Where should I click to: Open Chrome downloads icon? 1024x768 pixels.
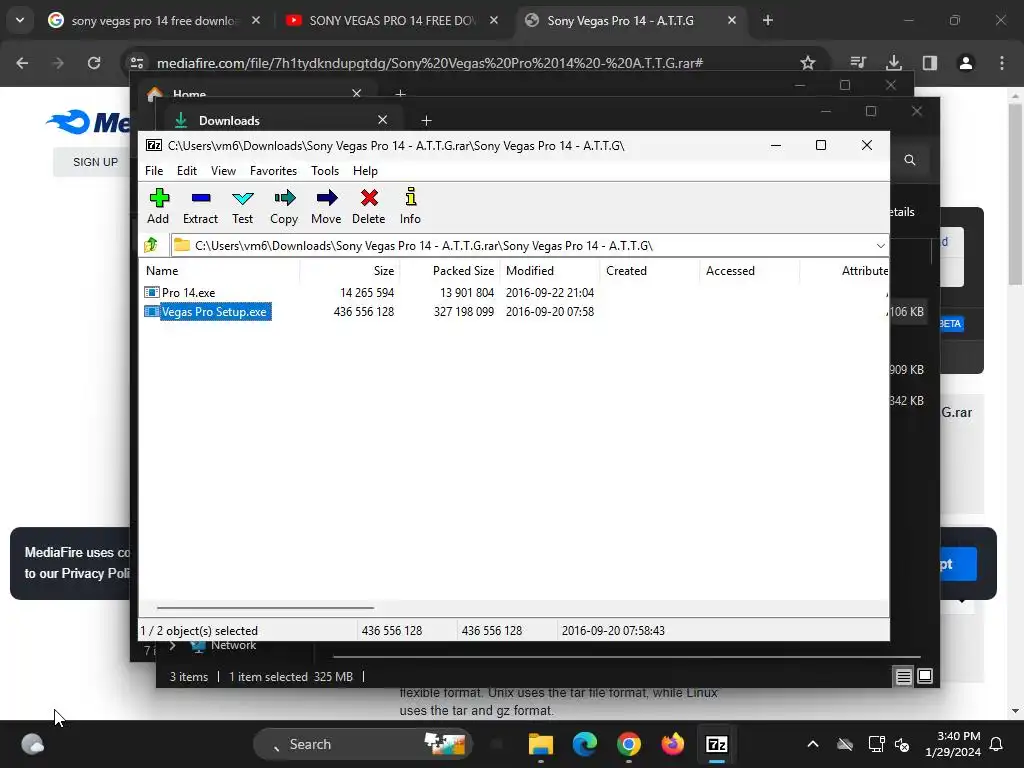(894, 63)
